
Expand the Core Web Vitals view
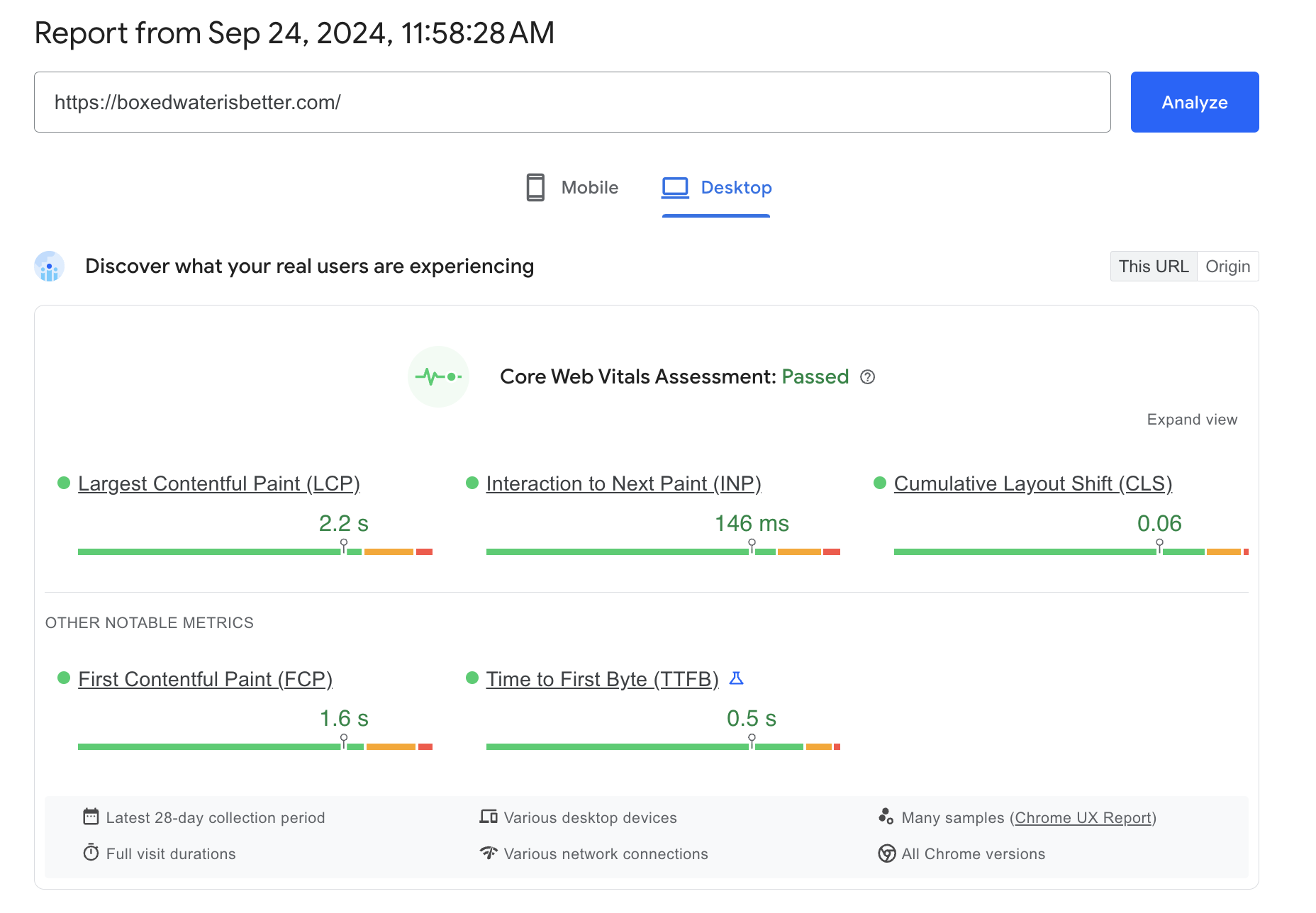click(1192, 420)
